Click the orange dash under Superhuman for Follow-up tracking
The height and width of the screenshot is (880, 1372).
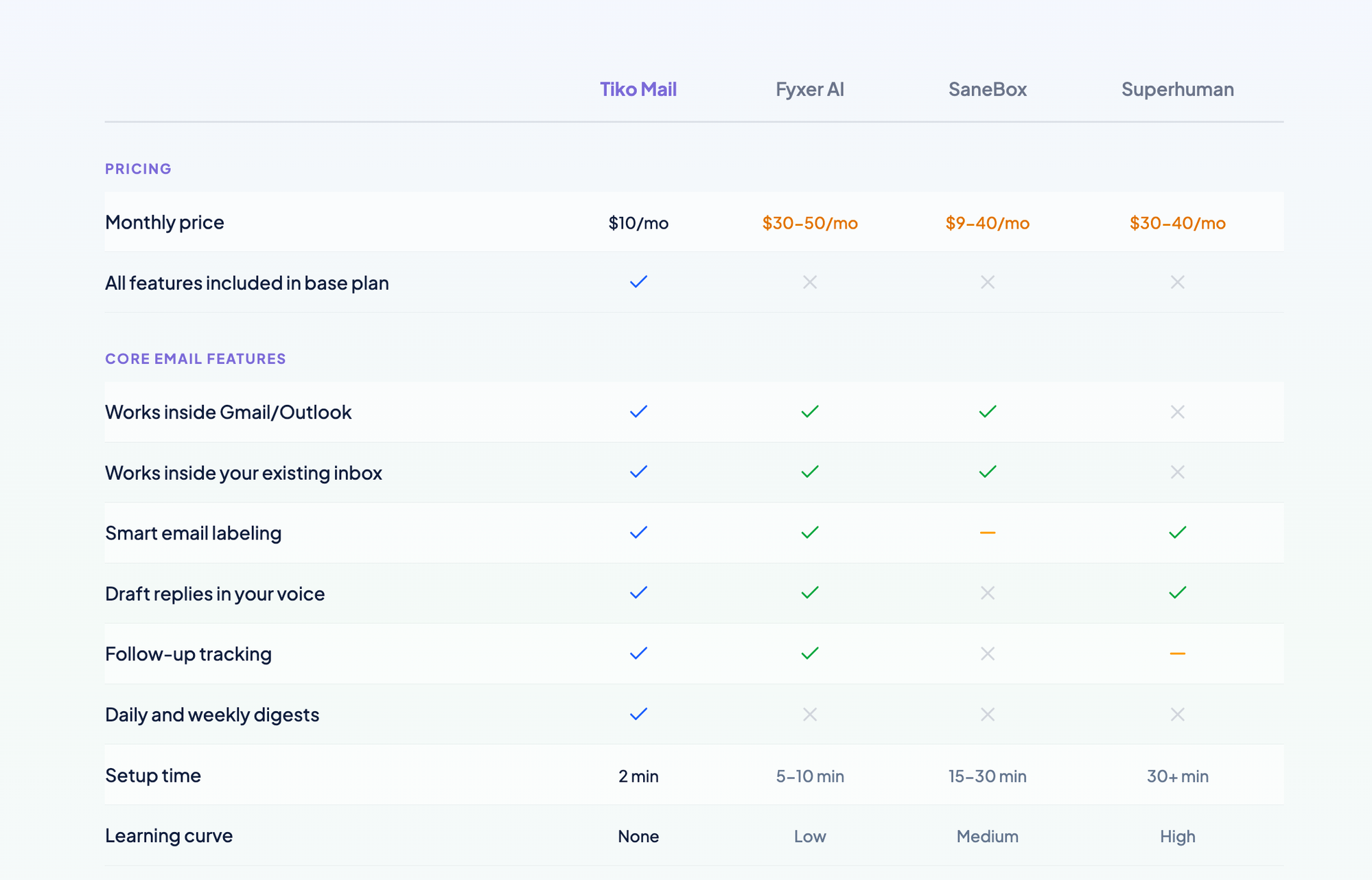point(1177,653)
